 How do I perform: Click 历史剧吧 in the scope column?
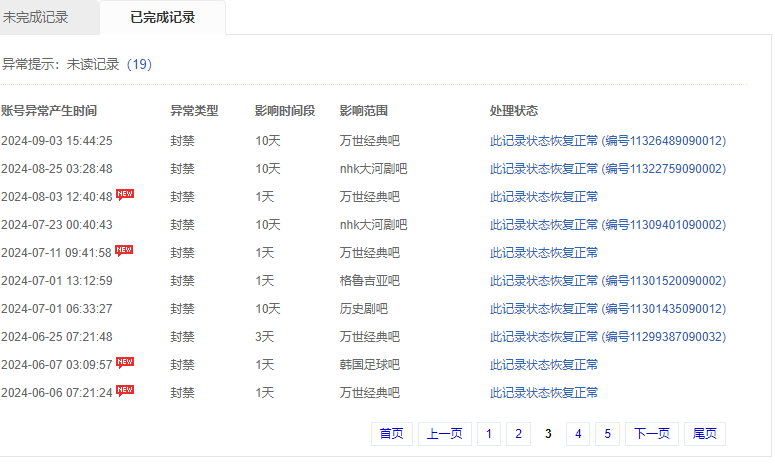coord(363,309)
